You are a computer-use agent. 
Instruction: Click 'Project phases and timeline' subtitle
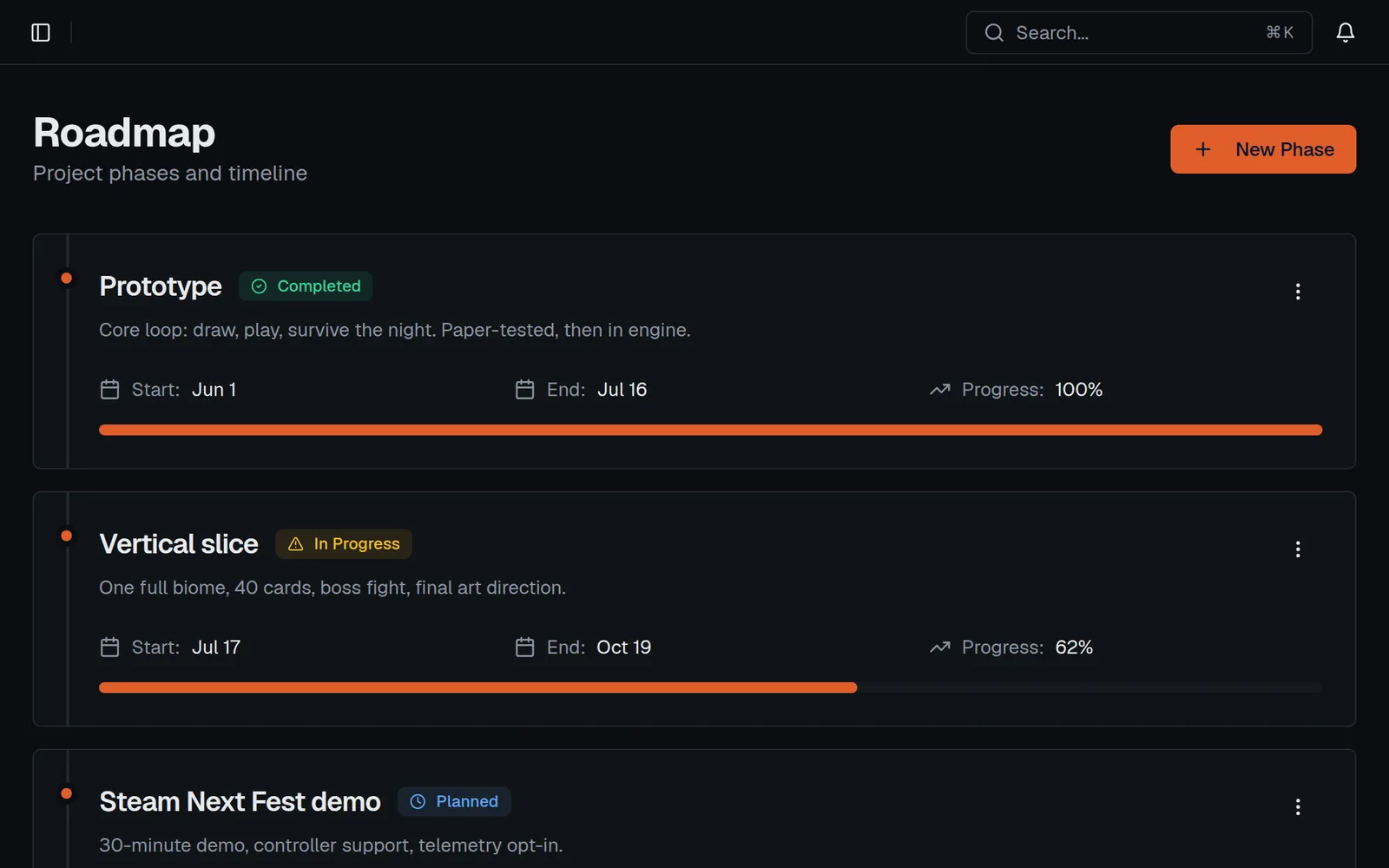pos(170,174)
